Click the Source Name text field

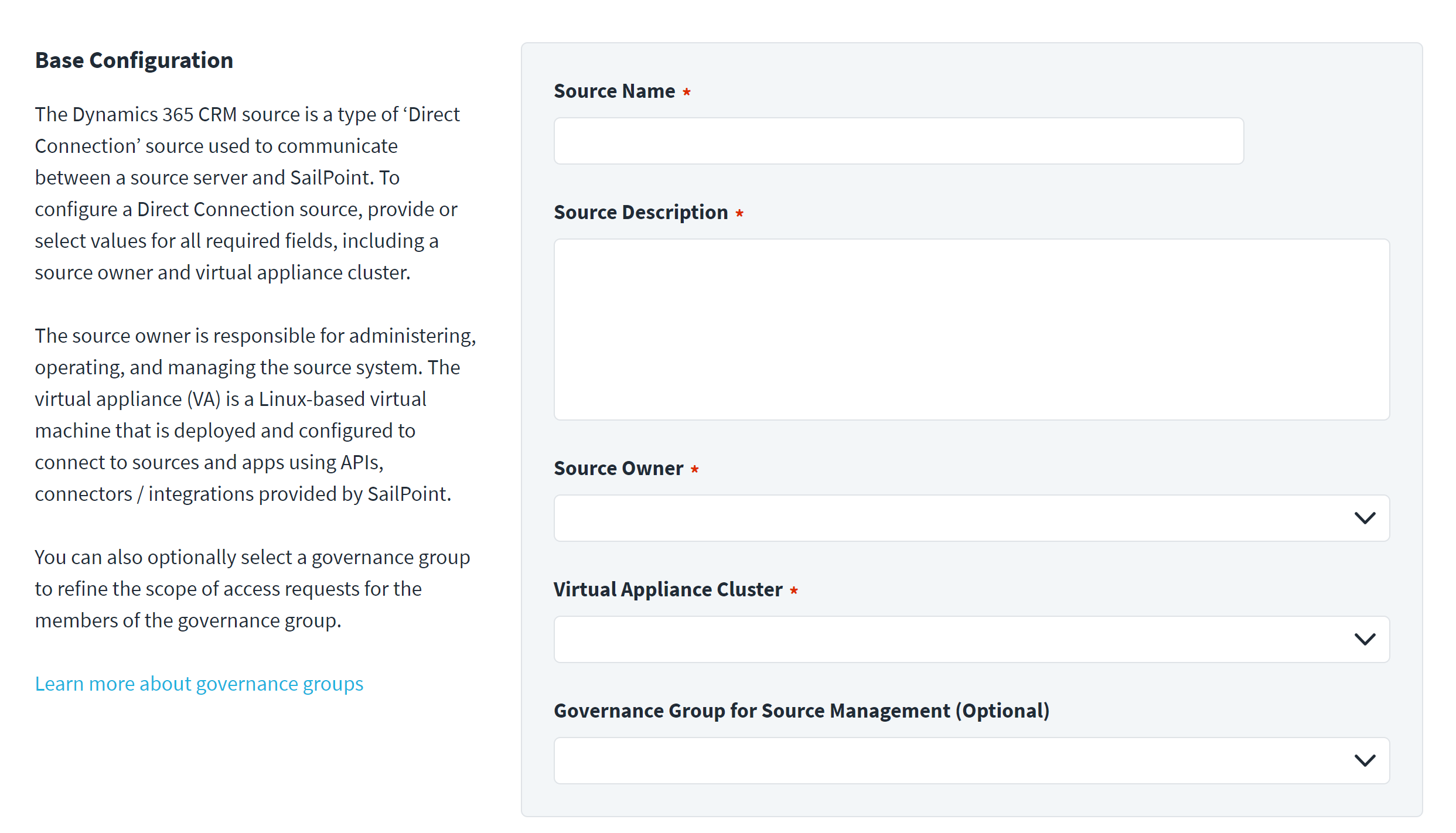coord(898,141)
